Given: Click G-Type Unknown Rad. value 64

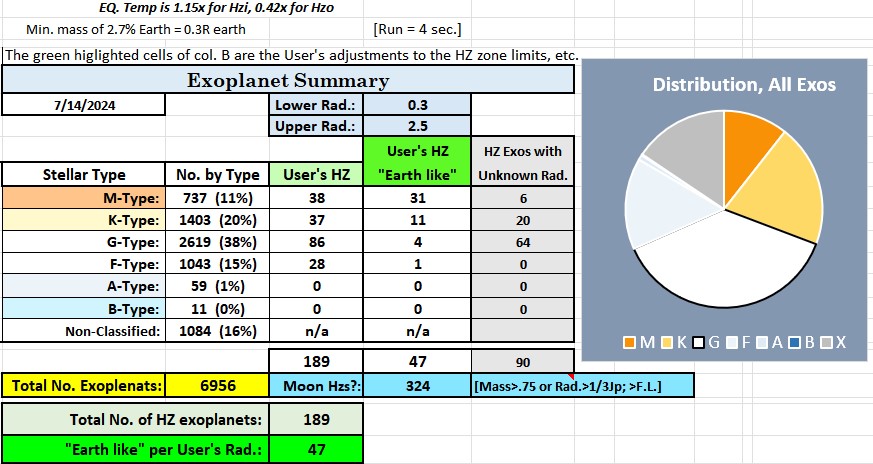Looking at the screenshot, I should 523,243.
